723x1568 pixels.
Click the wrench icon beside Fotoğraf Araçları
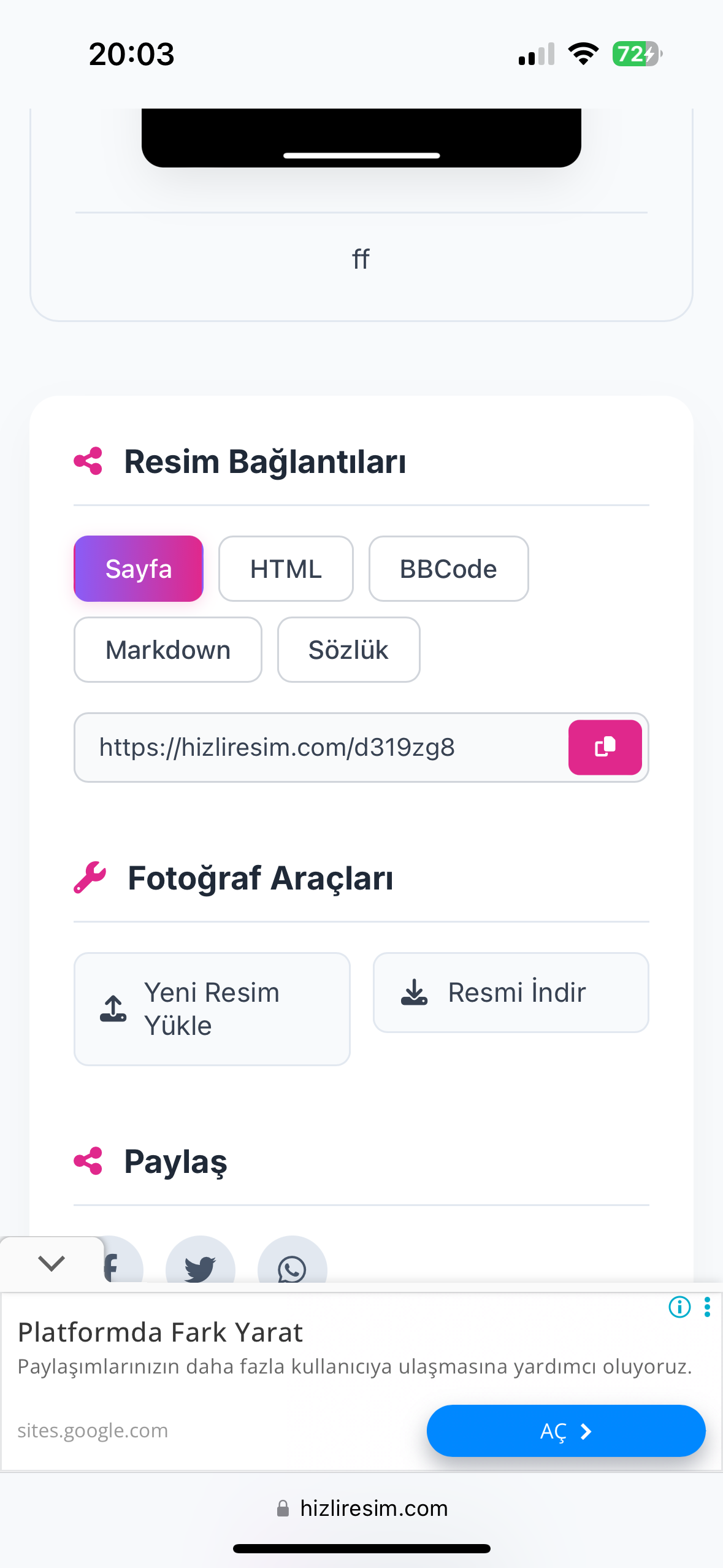tap(90, 877)
